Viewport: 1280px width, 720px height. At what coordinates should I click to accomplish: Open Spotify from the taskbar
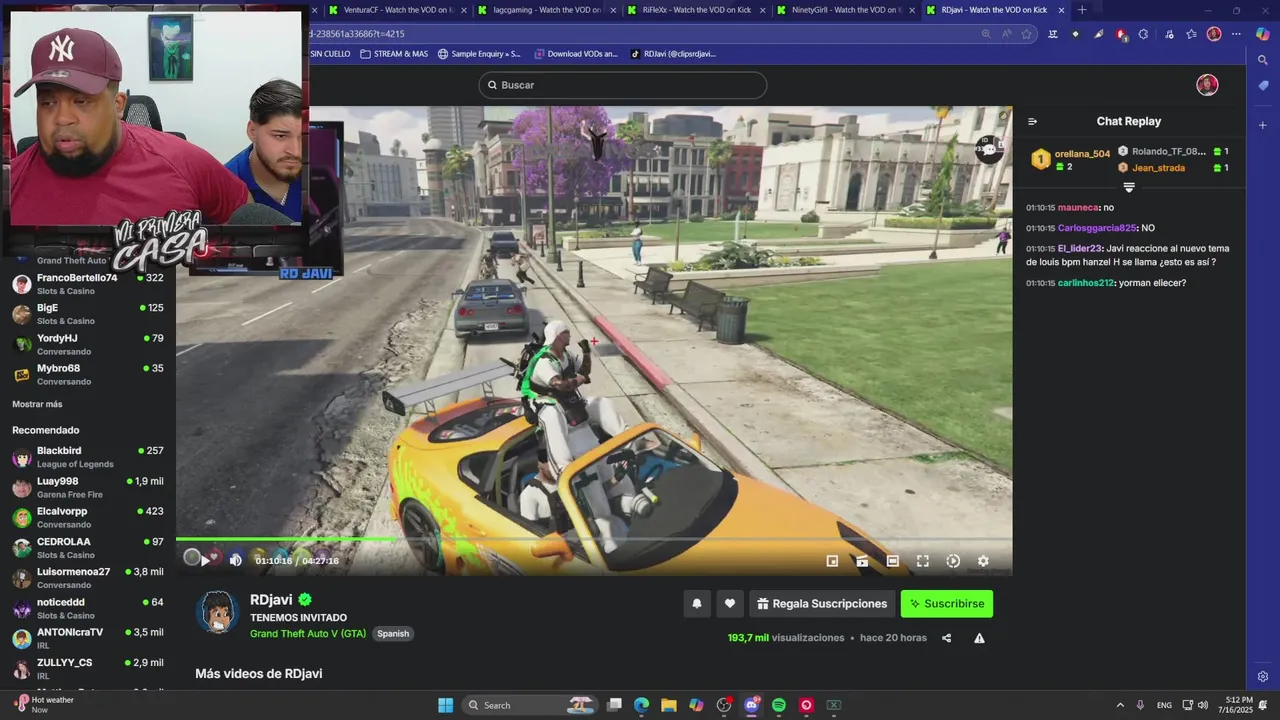[x=779, y=705]
